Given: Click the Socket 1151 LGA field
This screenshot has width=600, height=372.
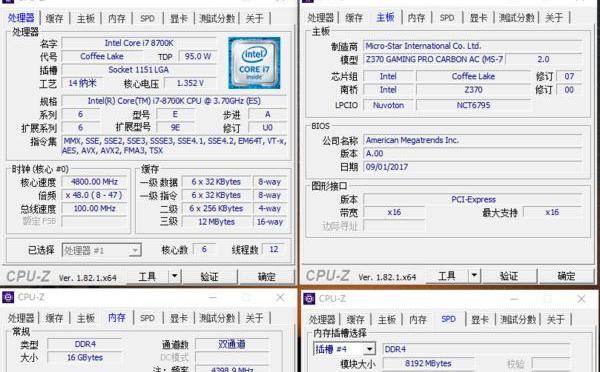Looking at the screenshot, I should [139, 70].
